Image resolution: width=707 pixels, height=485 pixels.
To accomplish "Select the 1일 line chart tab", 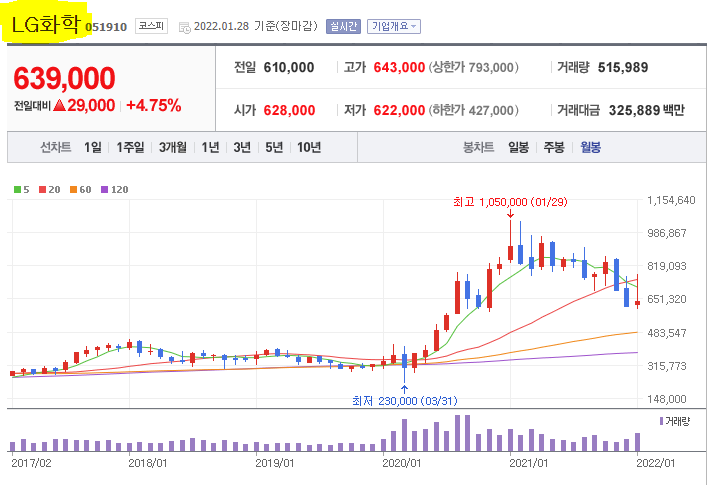I will coord(93,147).
